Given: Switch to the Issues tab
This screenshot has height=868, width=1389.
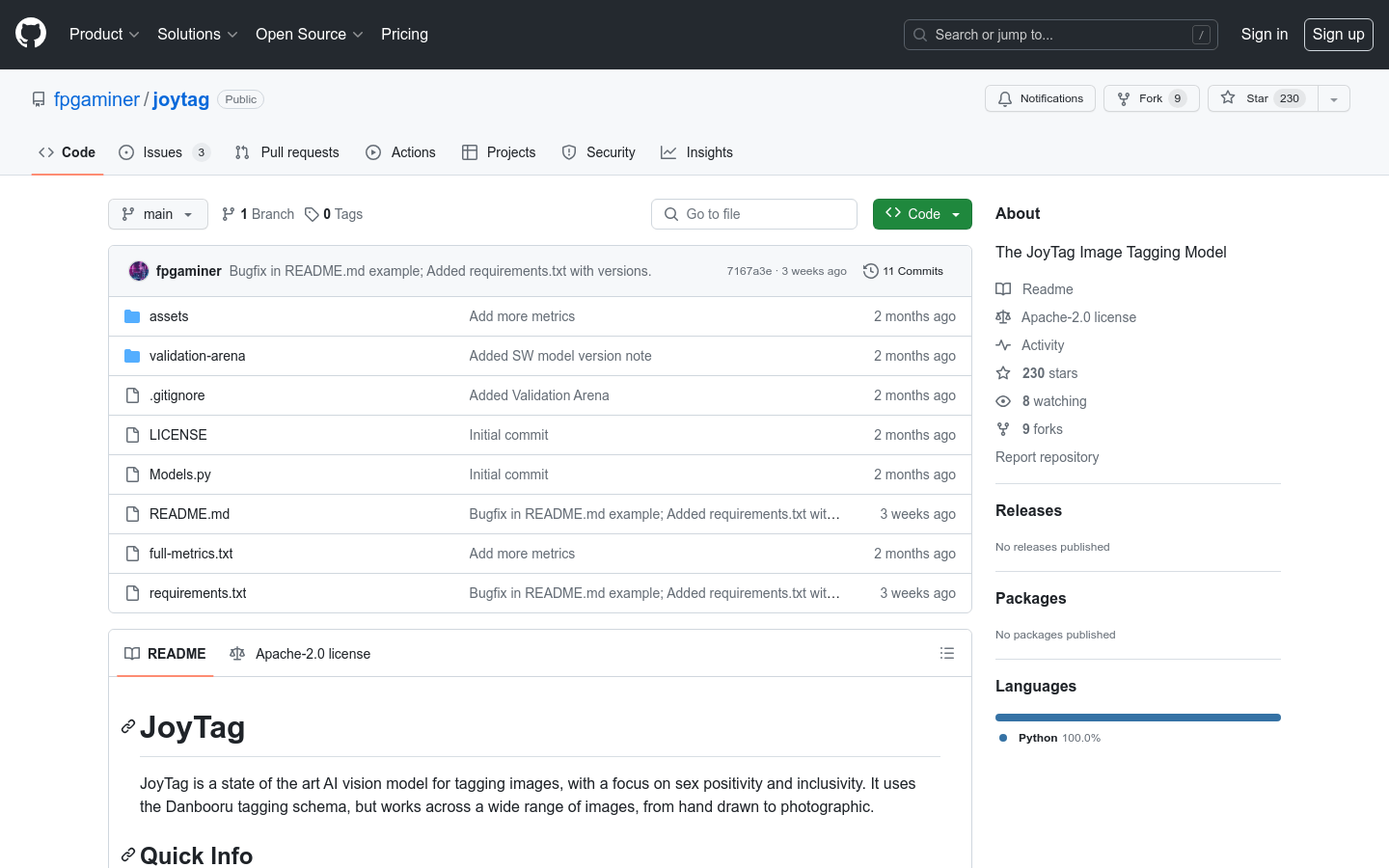Looking at the screenshot, I should [x=163, y=152].
